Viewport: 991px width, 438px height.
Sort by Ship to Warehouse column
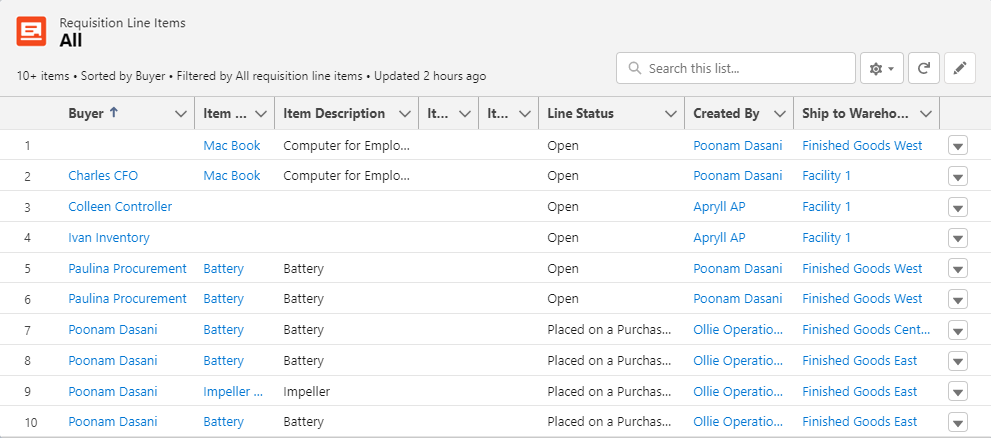point(855,114)
